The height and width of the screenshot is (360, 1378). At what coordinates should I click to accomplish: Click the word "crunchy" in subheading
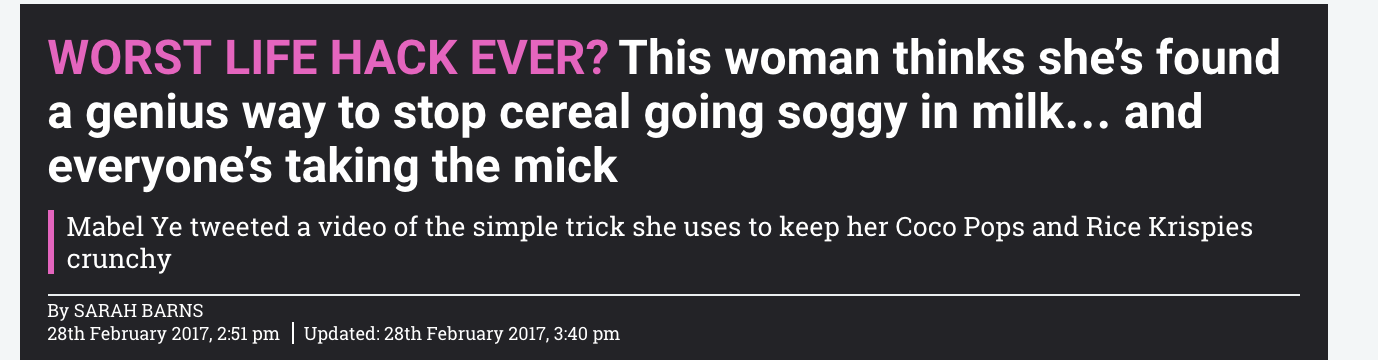(x=119, y=260)
